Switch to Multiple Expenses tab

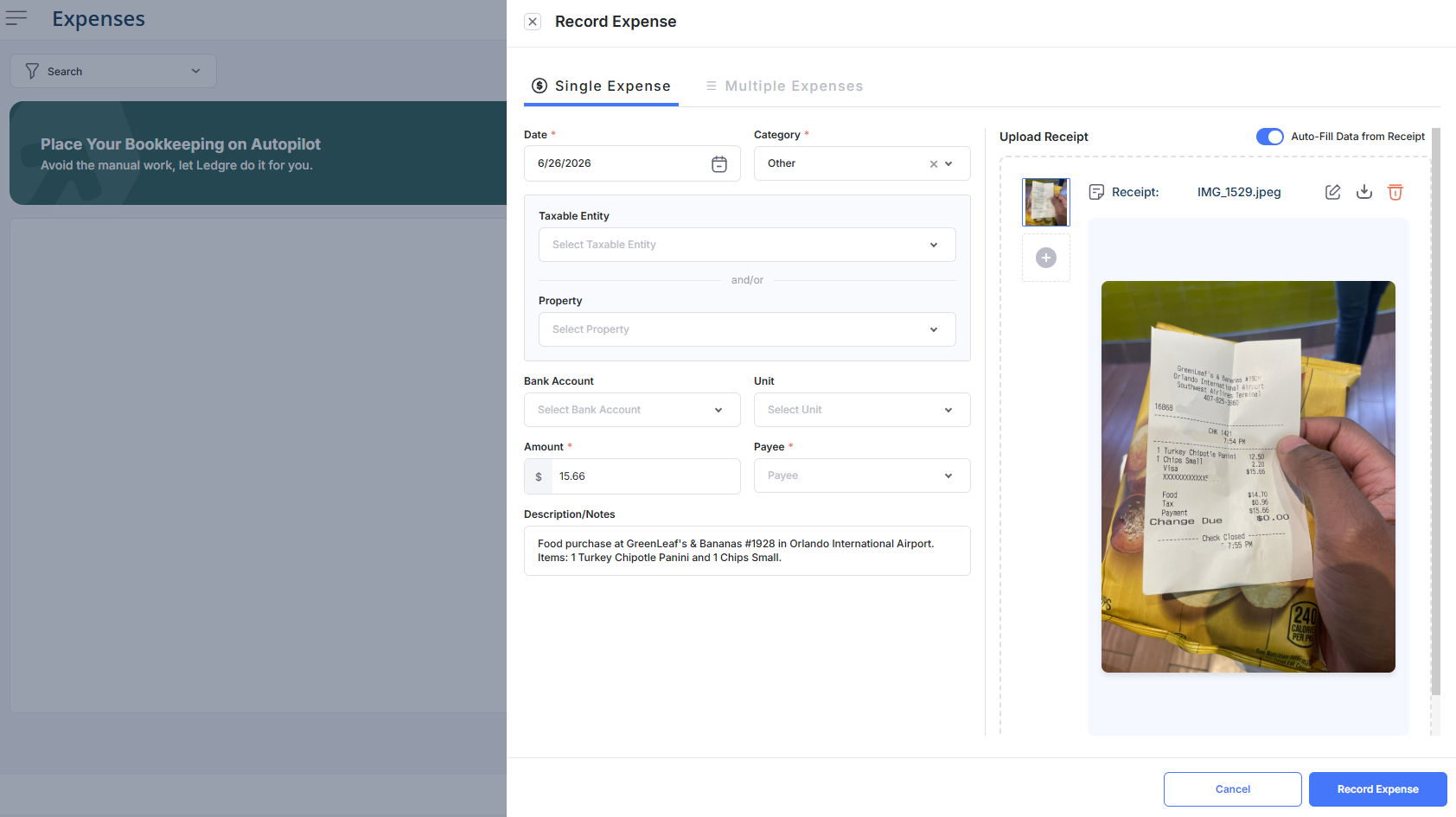784,86
